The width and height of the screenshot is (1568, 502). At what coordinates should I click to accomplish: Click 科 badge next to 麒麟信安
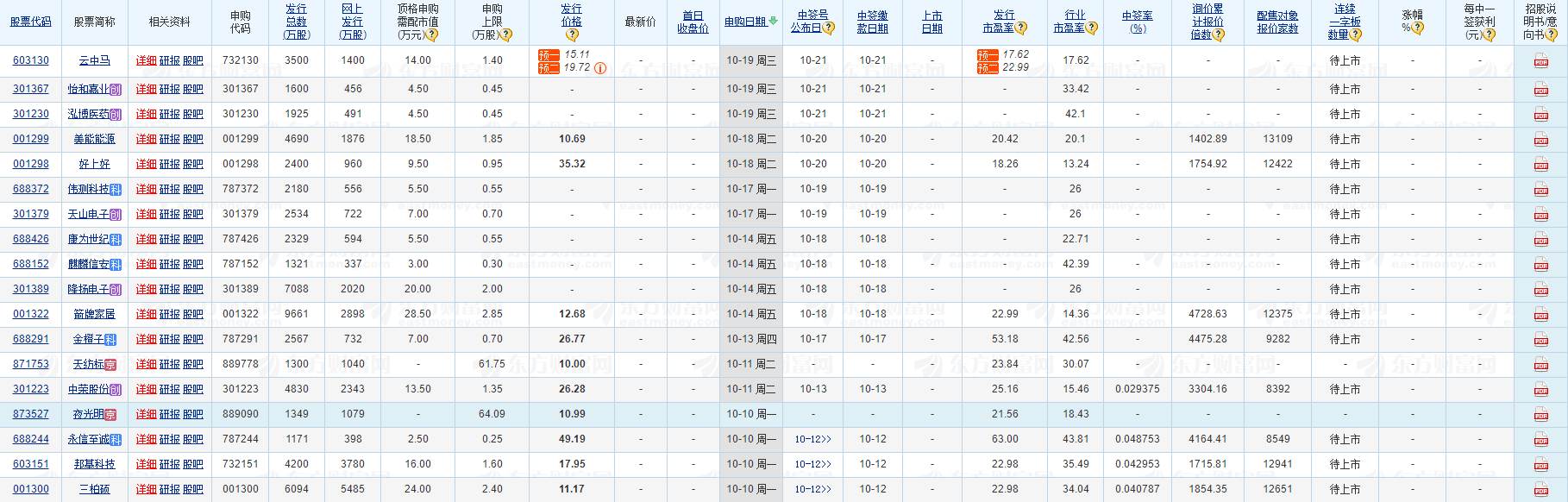116,265
